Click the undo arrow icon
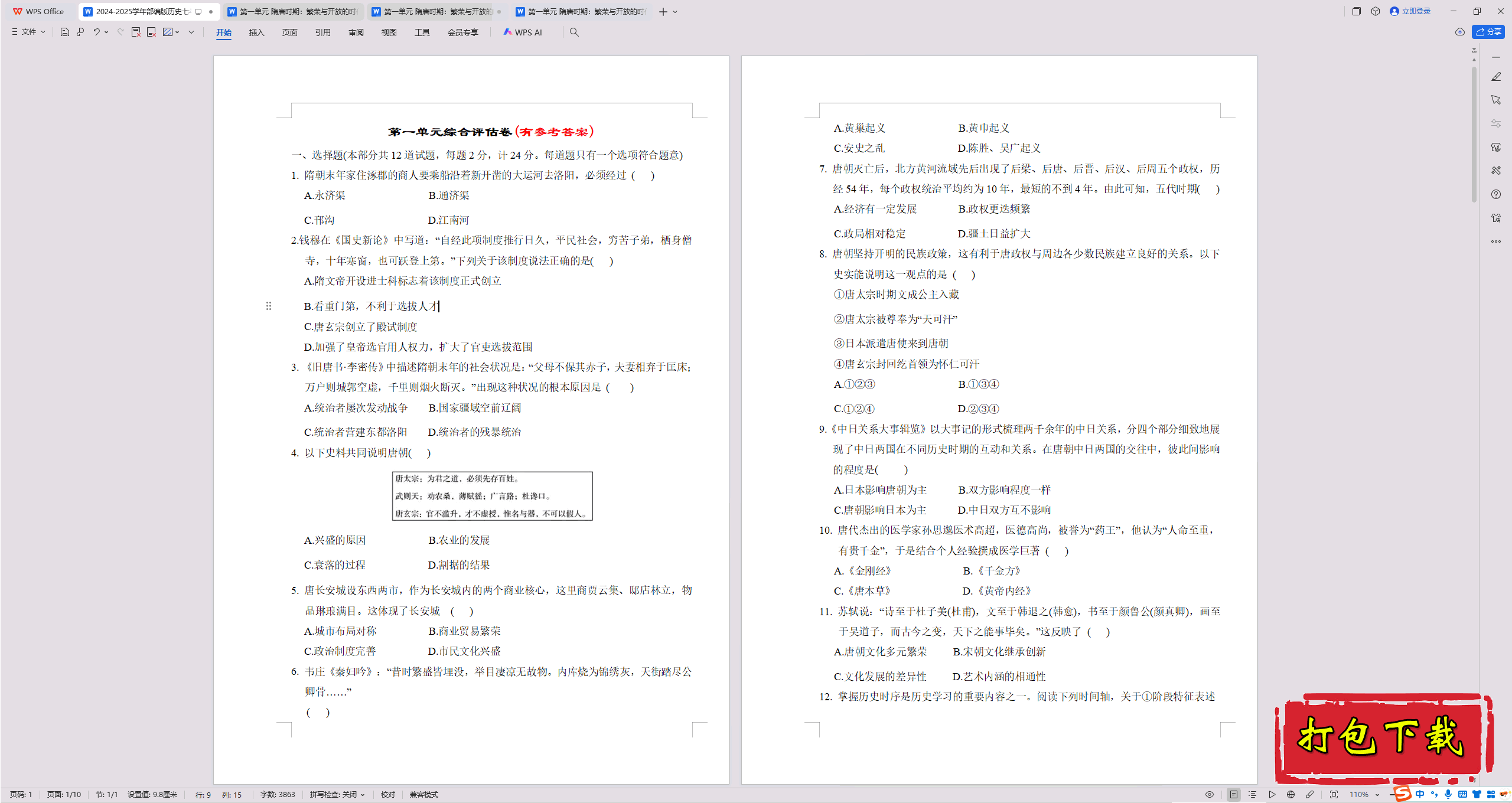This screenshot has width=1512, height=803. point(96,32)
